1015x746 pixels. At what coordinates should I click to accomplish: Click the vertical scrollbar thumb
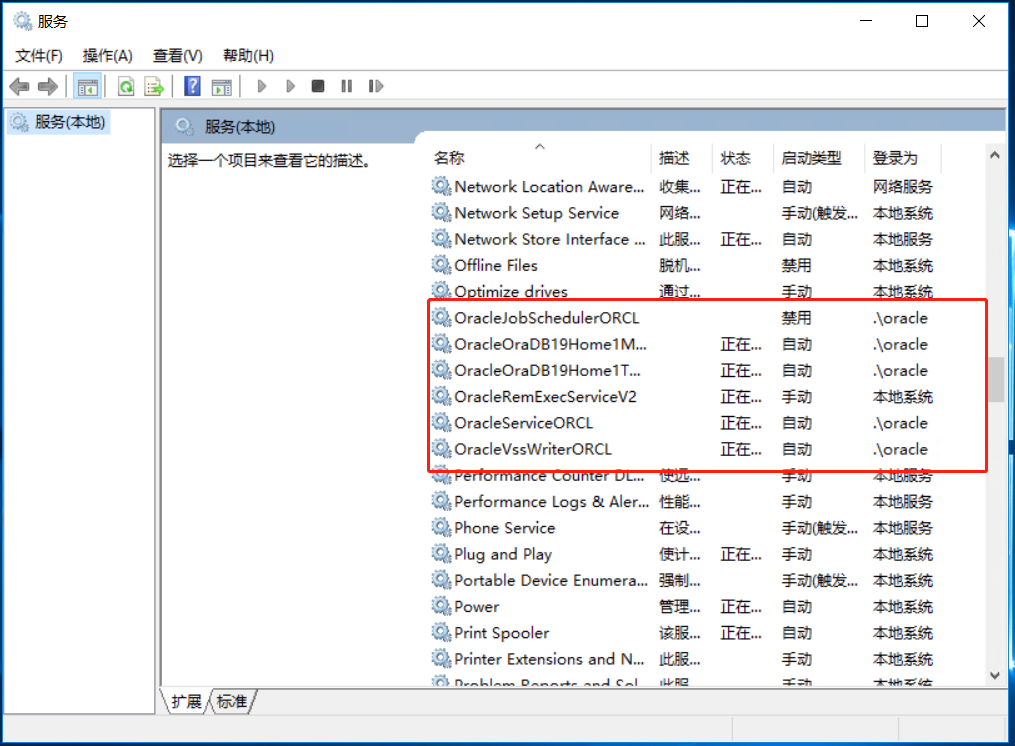[x=996, y=379]
